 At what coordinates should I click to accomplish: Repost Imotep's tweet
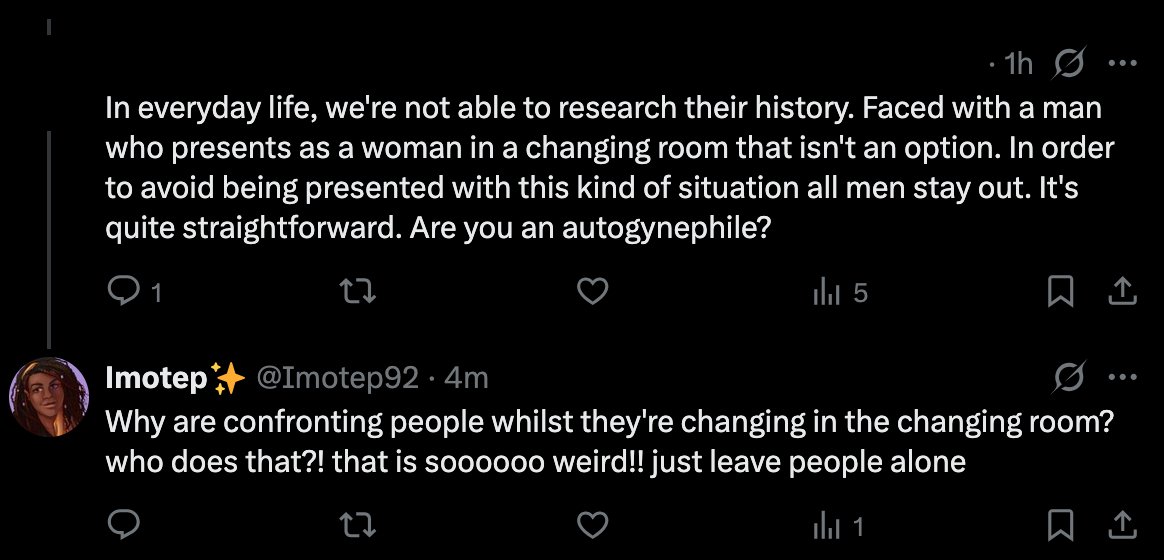[356, 523]
